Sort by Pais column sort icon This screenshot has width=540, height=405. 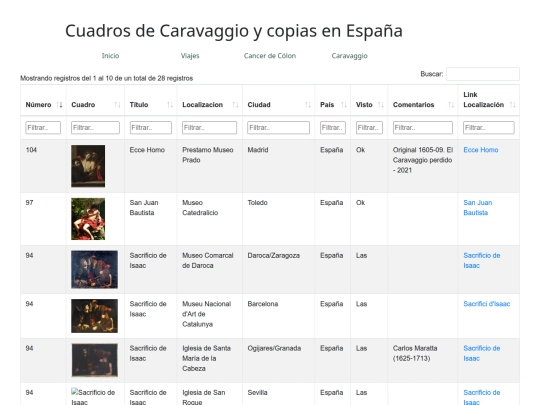(x=344, y=105)
